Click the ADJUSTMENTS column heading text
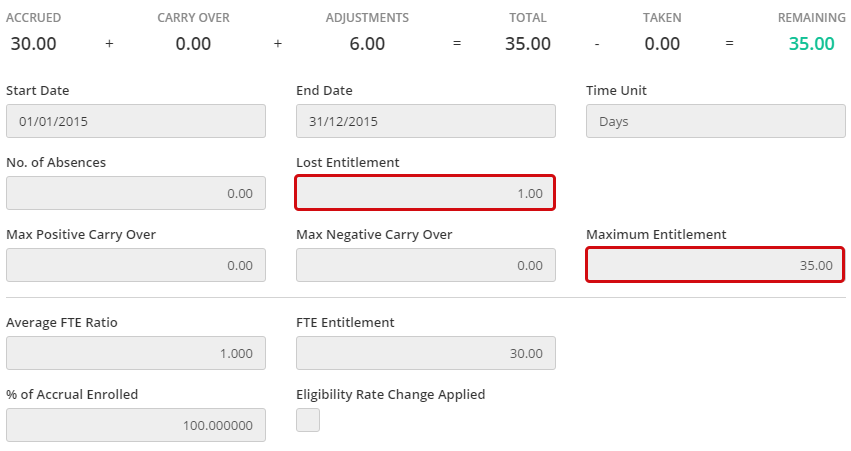 (367, 18)
